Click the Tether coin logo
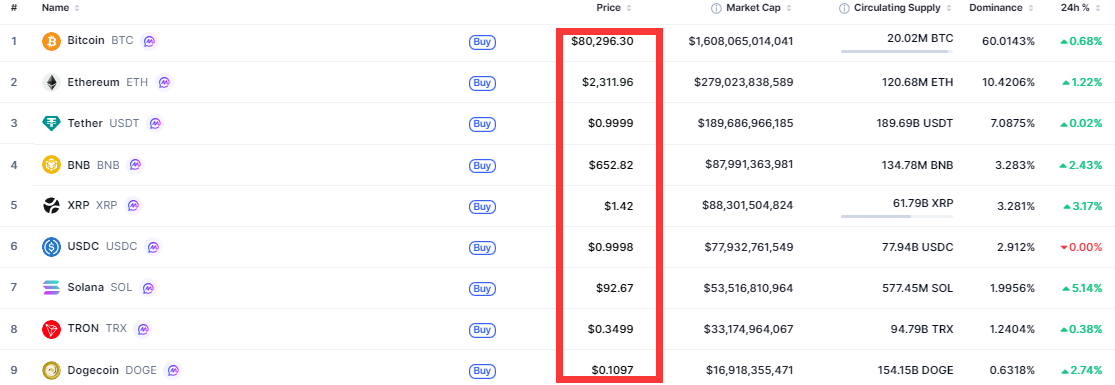Screen dimensions: 1115x385 point(51,124)
